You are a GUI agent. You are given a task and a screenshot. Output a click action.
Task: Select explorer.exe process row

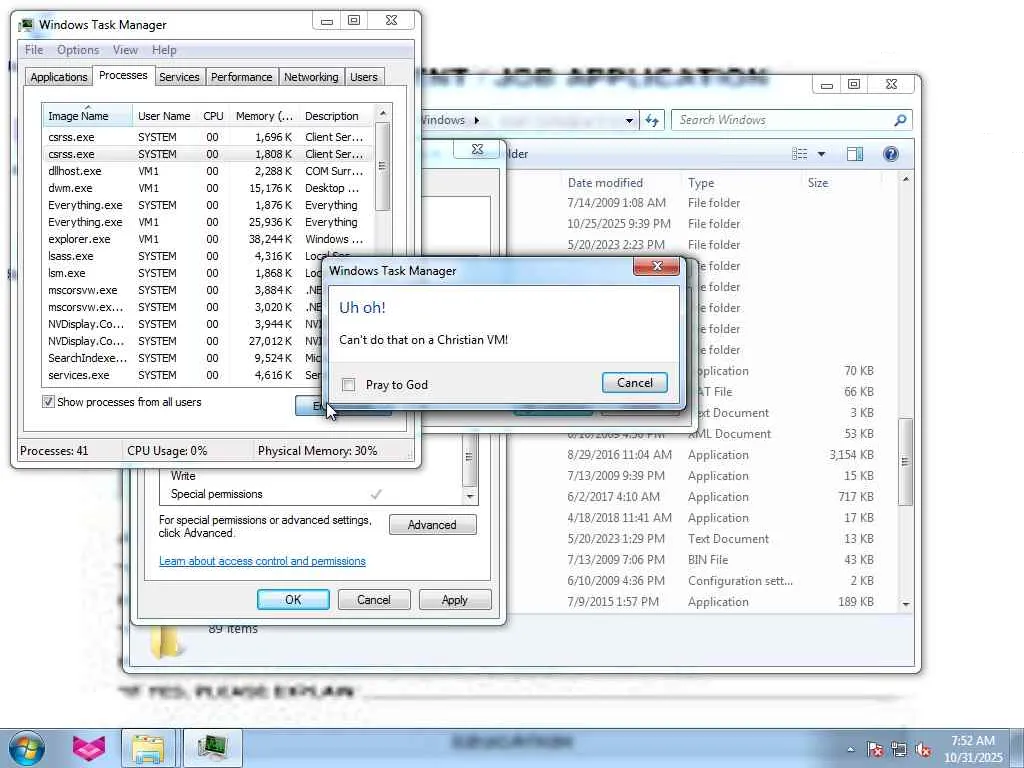click(208, 239)
